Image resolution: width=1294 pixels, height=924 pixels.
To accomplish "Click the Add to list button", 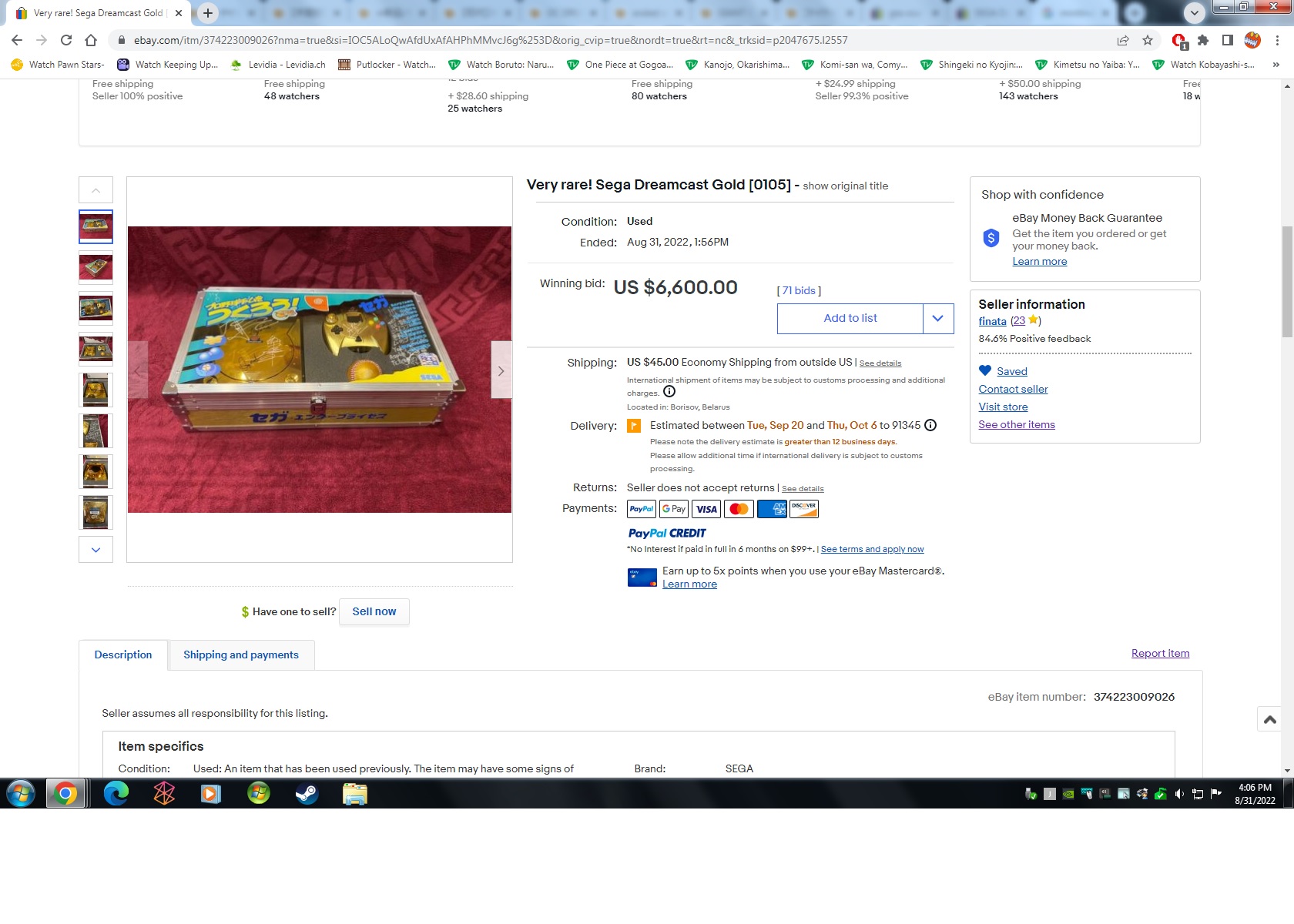I will tap(850, 318).
